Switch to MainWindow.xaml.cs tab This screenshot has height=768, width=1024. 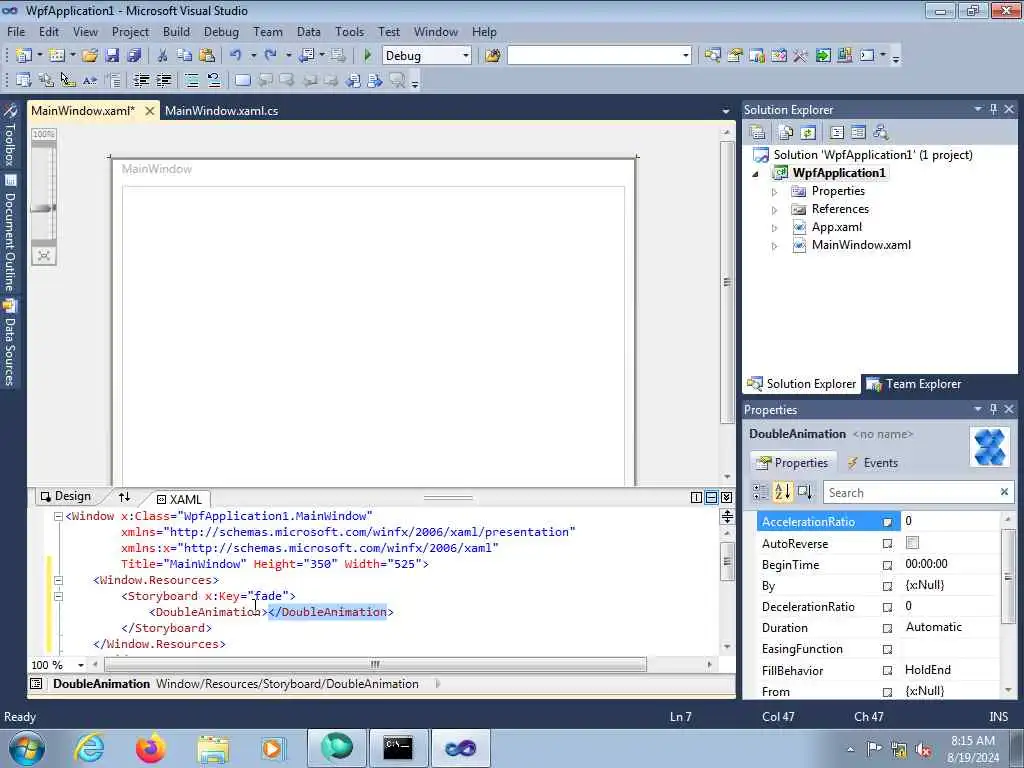pos(221,110)
